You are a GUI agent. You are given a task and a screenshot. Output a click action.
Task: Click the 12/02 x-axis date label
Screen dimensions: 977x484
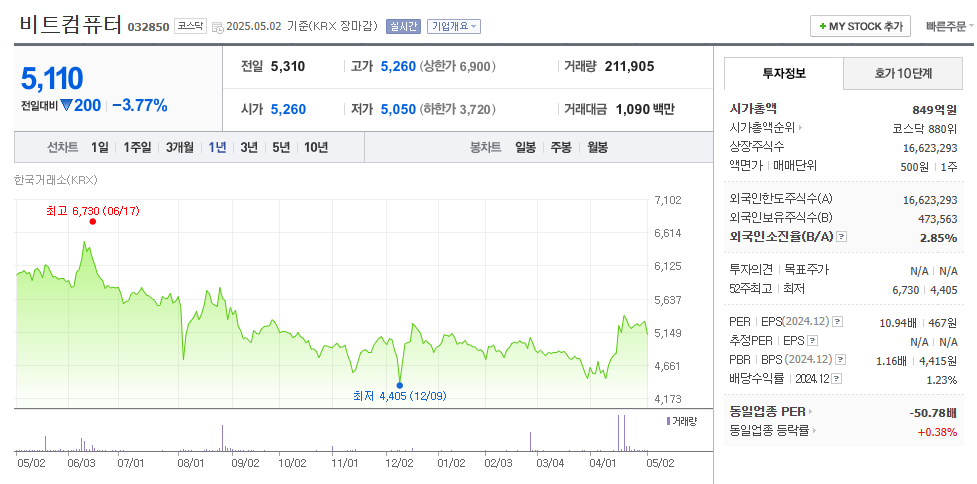point(399,463)
